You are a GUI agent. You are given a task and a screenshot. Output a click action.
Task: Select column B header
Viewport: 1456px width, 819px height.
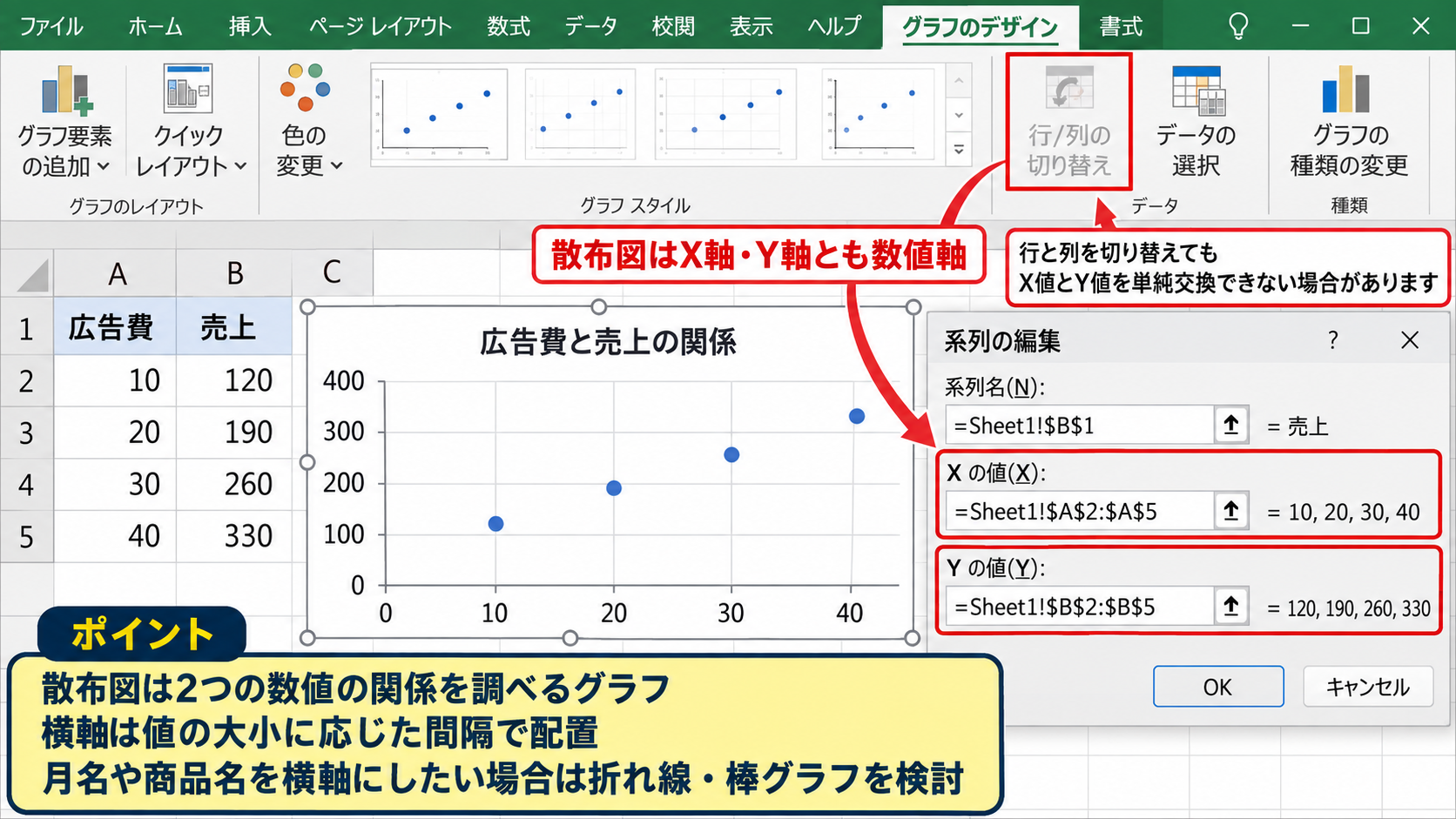234,273
